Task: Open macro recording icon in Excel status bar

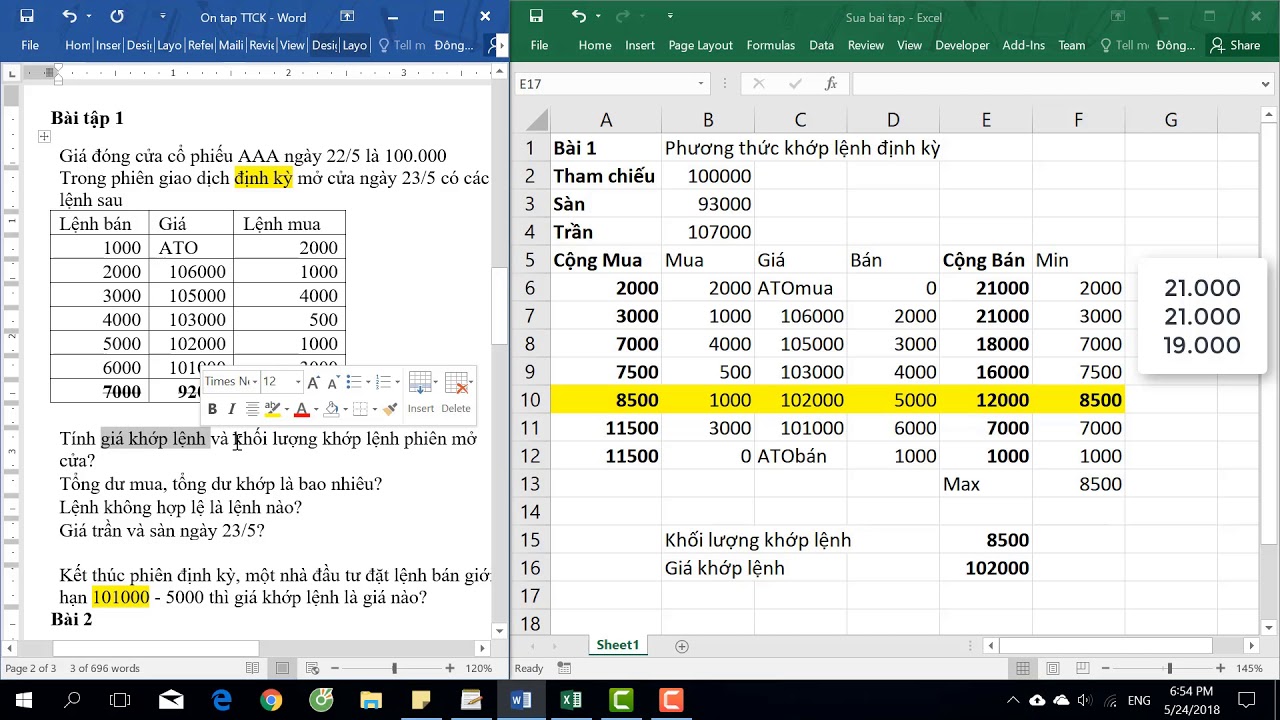Action: (565, 668)
